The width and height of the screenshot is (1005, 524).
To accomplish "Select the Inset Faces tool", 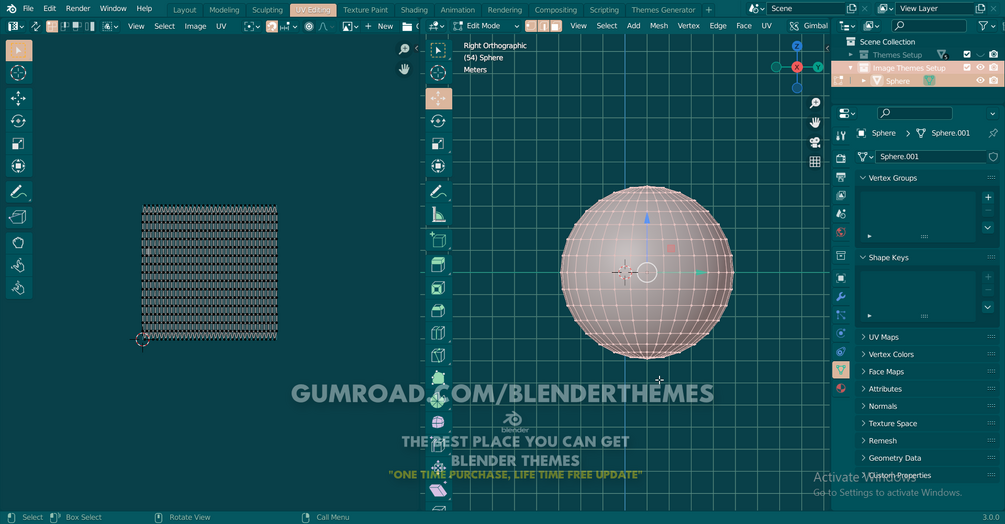I will [x=438, y=288].
